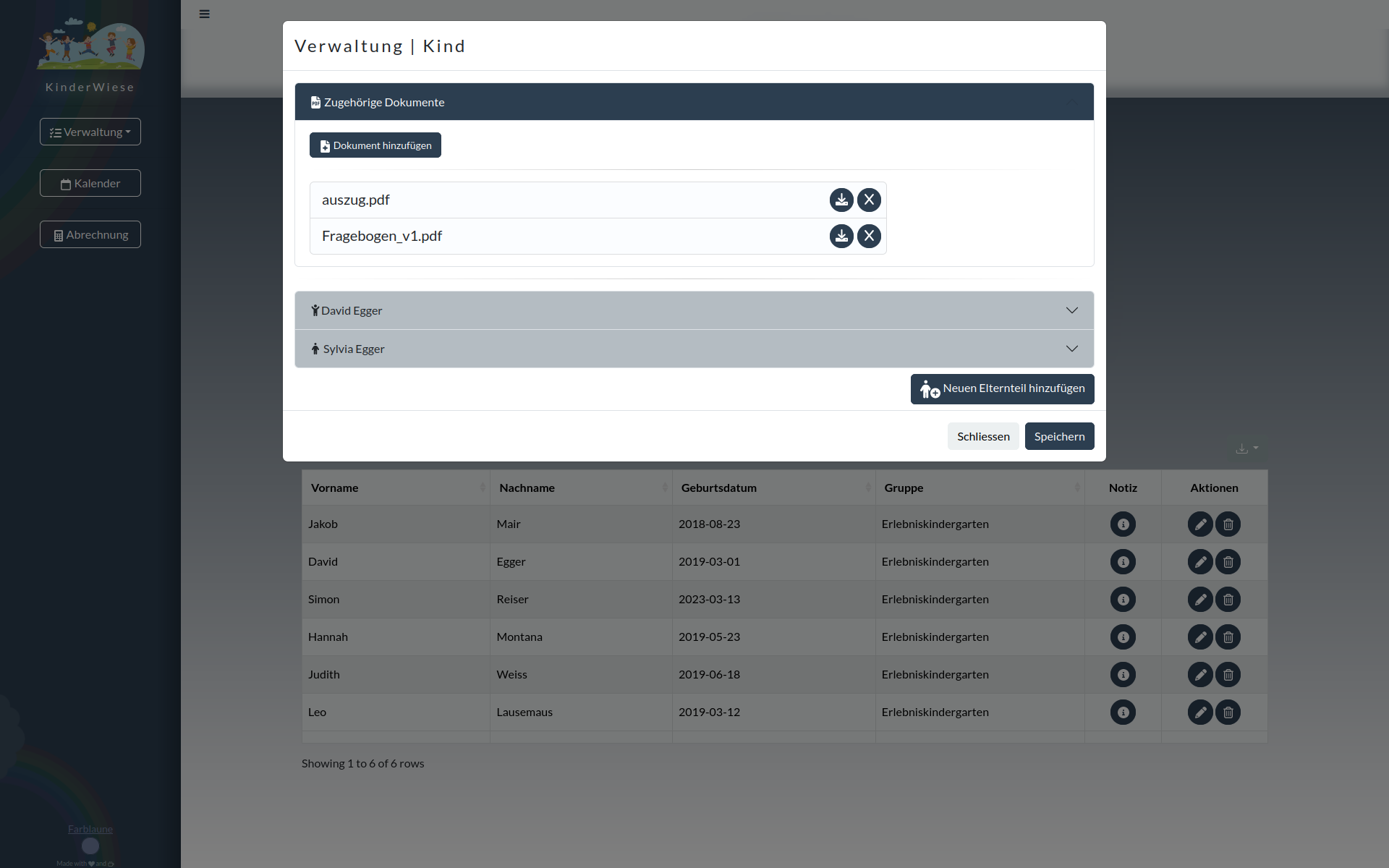Select the auszug.pdf file name

tap(356, 200)
